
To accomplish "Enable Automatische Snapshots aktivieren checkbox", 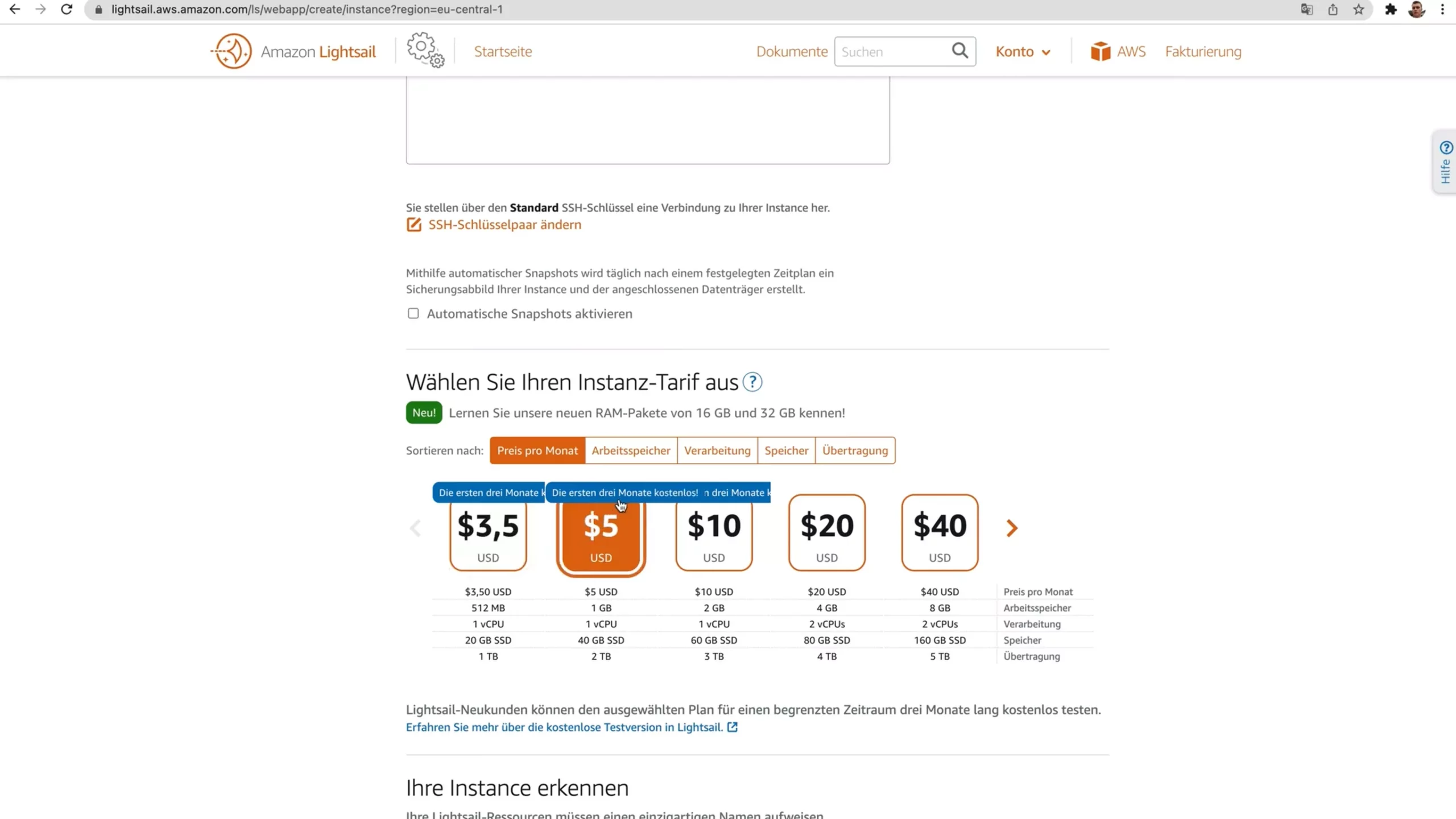I will tap(413, 313).
